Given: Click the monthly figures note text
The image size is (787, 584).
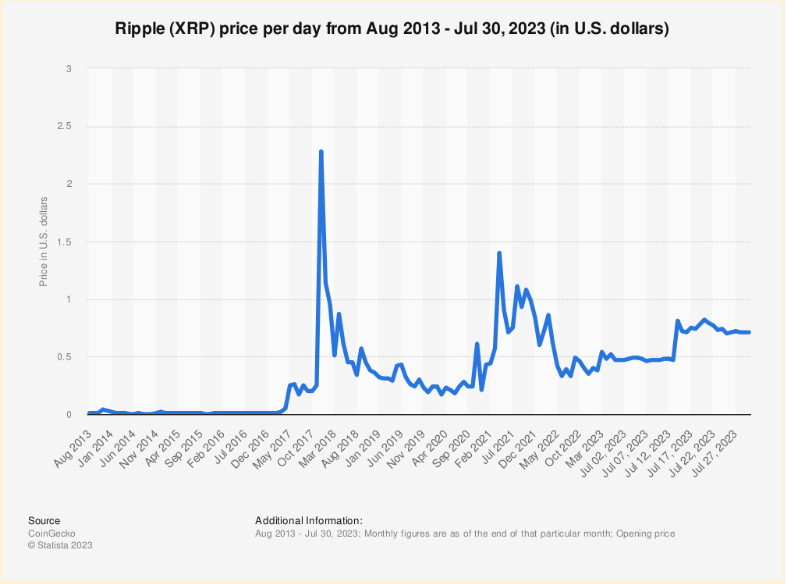Looking at the screenshot, I should pos(465,533).
